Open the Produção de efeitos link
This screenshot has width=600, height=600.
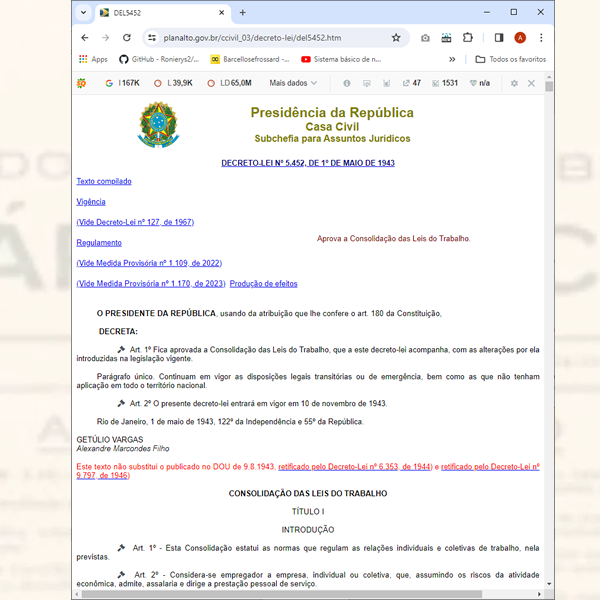coord(263,284)
